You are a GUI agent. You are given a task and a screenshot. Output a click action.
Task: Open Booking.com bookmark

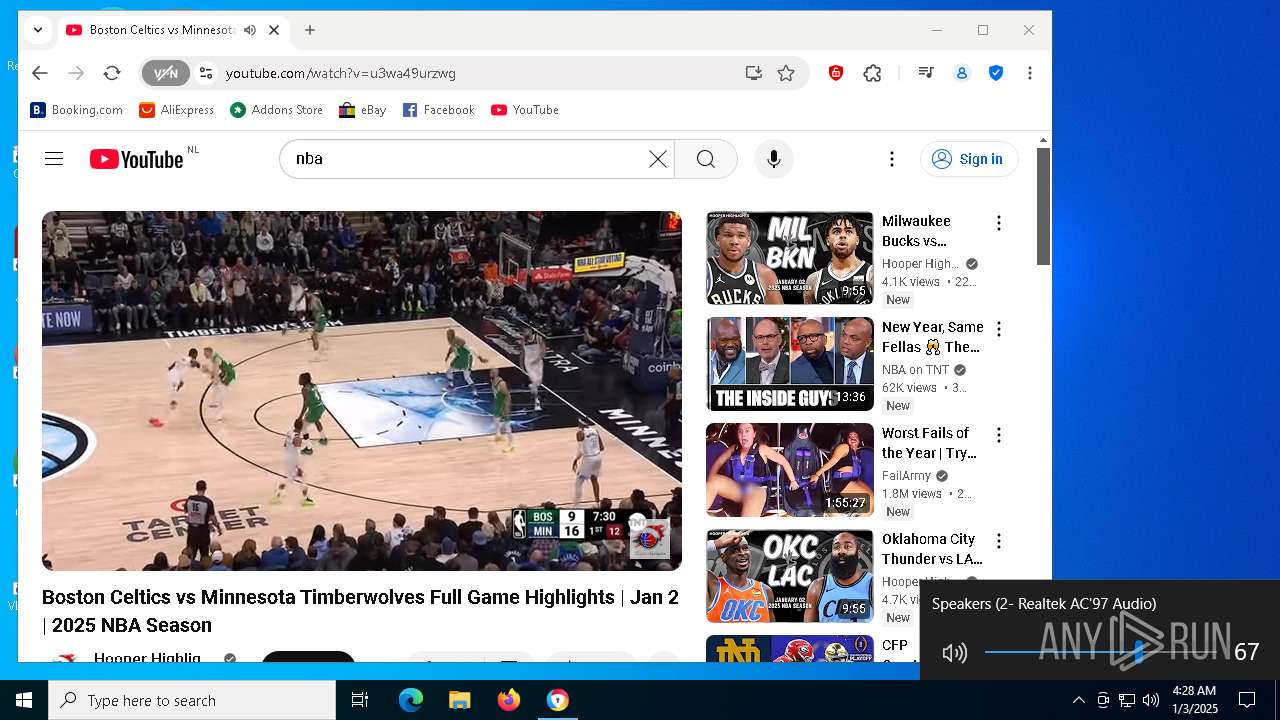77,110
